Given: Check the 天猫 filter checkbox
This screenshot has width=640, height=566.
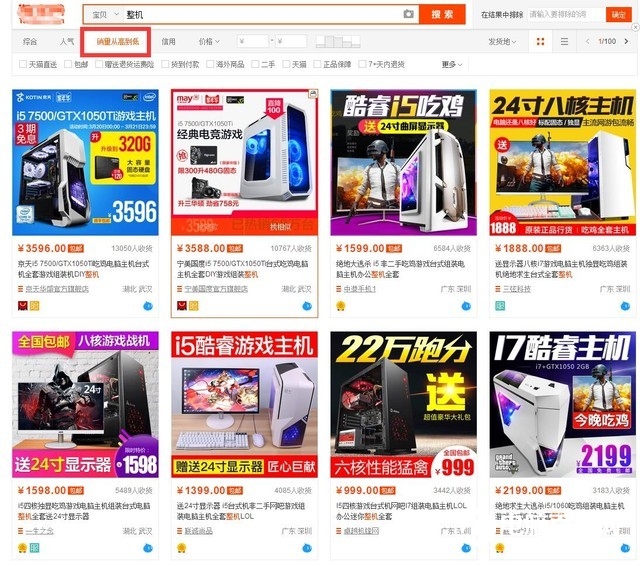Looking at the screenshot, I should click(286, 64).
